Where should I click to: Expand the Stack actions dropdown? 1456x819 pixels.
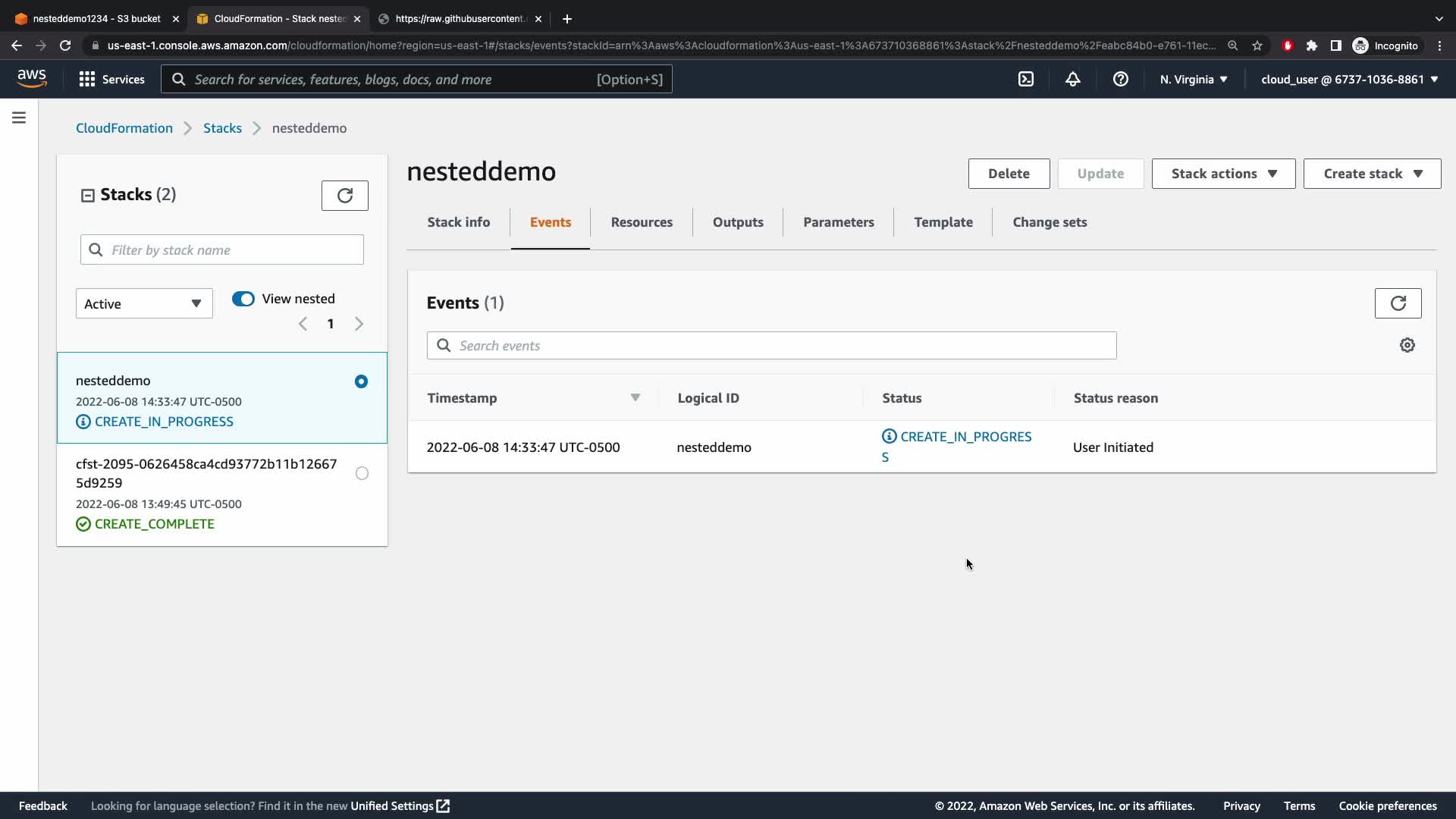click(x=1223, y=174)
